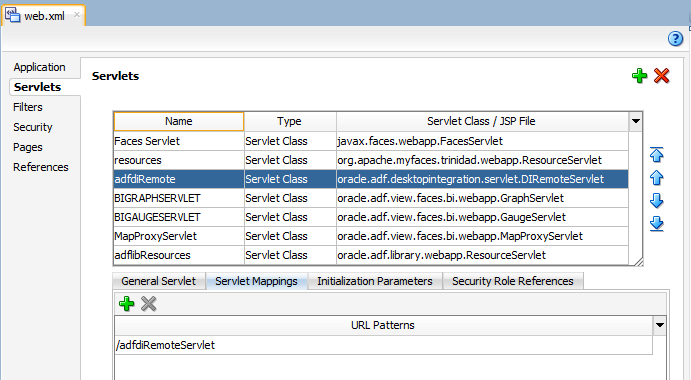The image size is (691, 380).
Task: Move selected servlet up one row
Action: pos(657,178)
